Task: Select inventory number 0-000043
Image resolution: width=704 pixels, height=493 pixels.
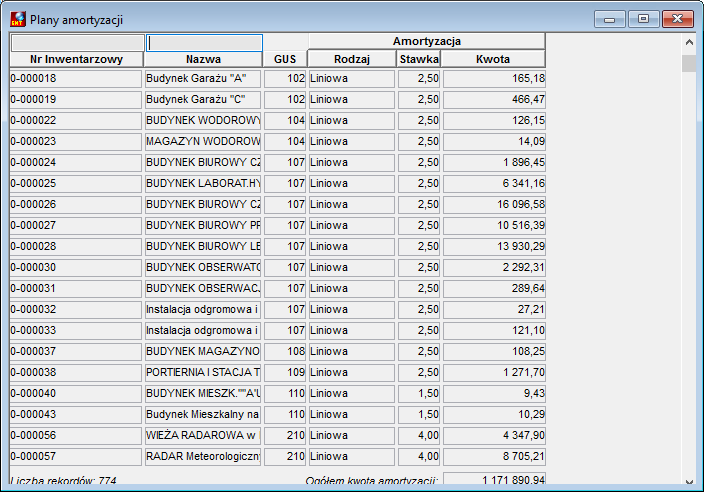Action: click(x=76, y=414)
